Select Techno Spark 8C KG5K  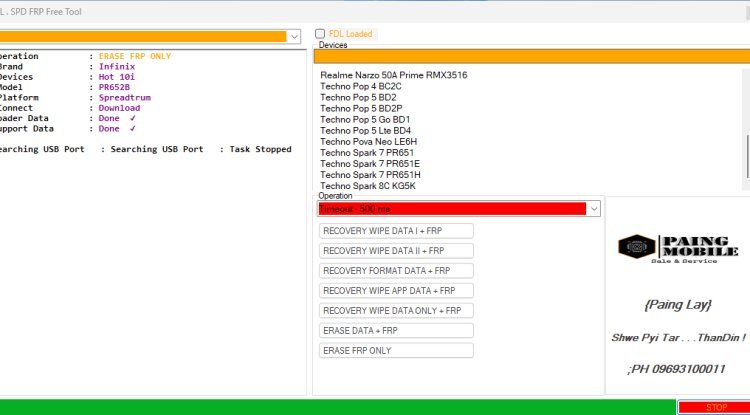coord(368,186)
